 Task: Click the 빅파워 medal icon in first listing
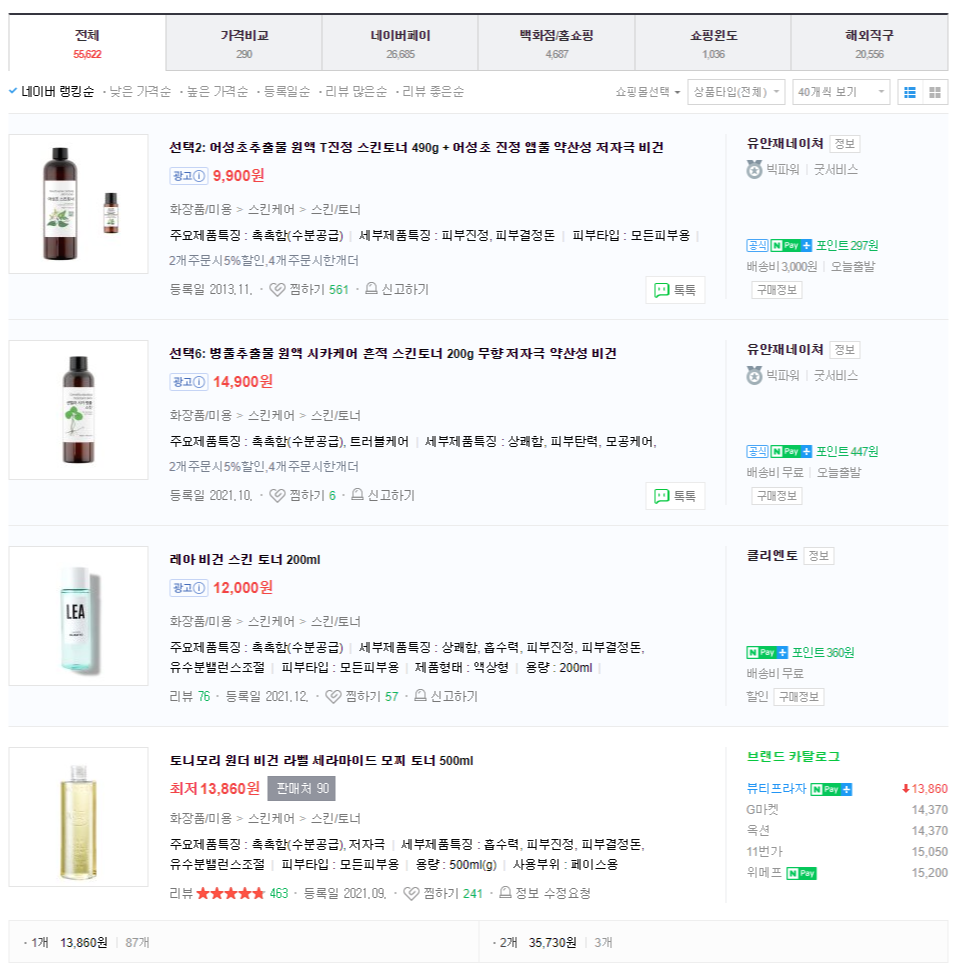754,169
